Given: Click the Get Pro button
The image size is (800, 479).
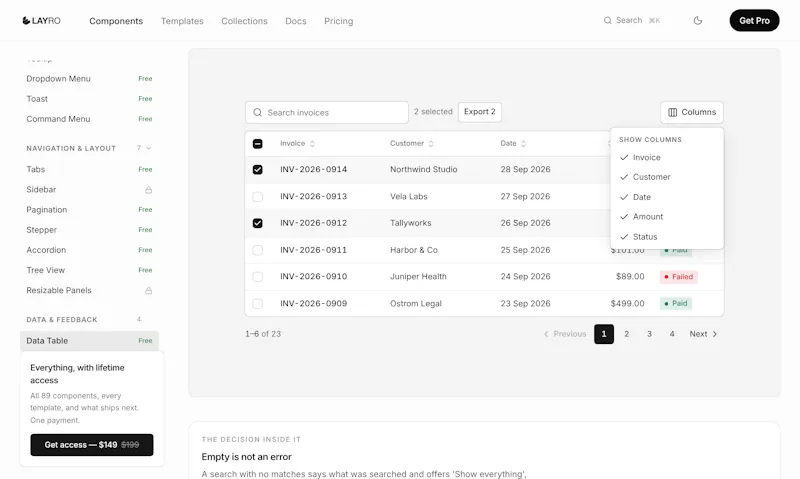Looking at the screenshot, I should tap(754, 20).
